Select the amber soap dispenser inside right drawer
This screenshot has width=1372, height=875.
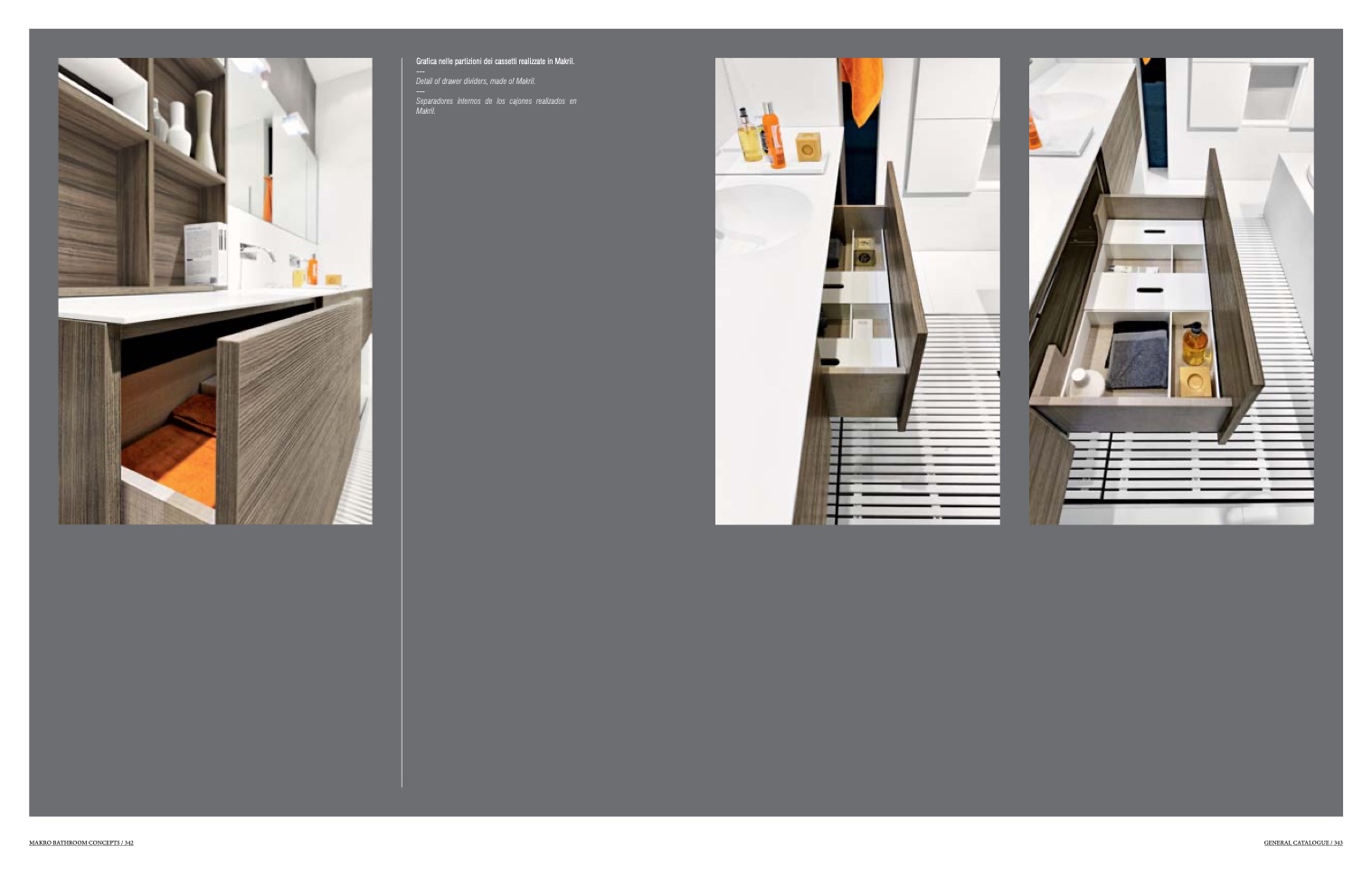[1194, 343]
